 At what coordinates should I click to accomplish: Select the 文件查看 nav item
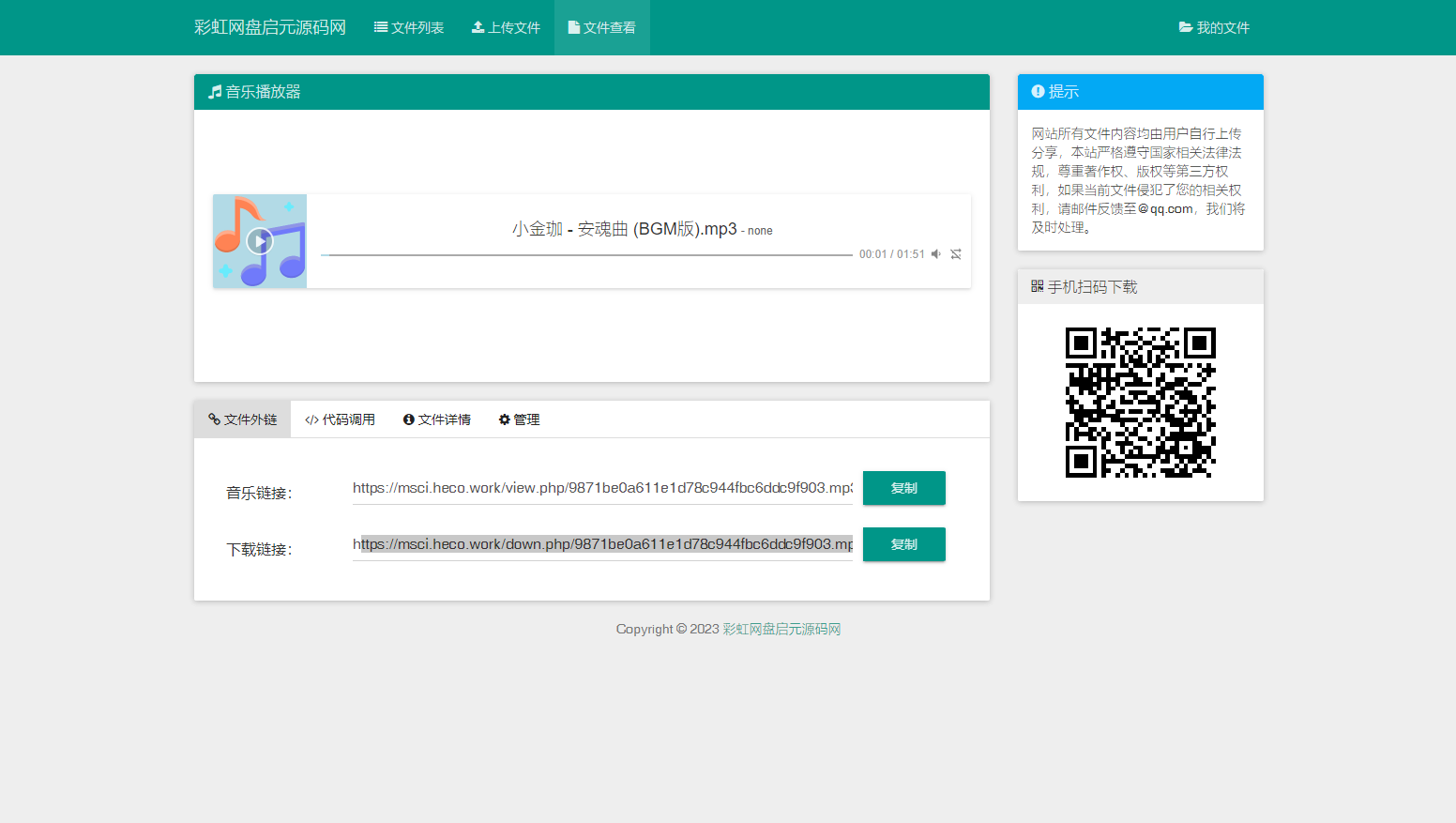[601, 28]
